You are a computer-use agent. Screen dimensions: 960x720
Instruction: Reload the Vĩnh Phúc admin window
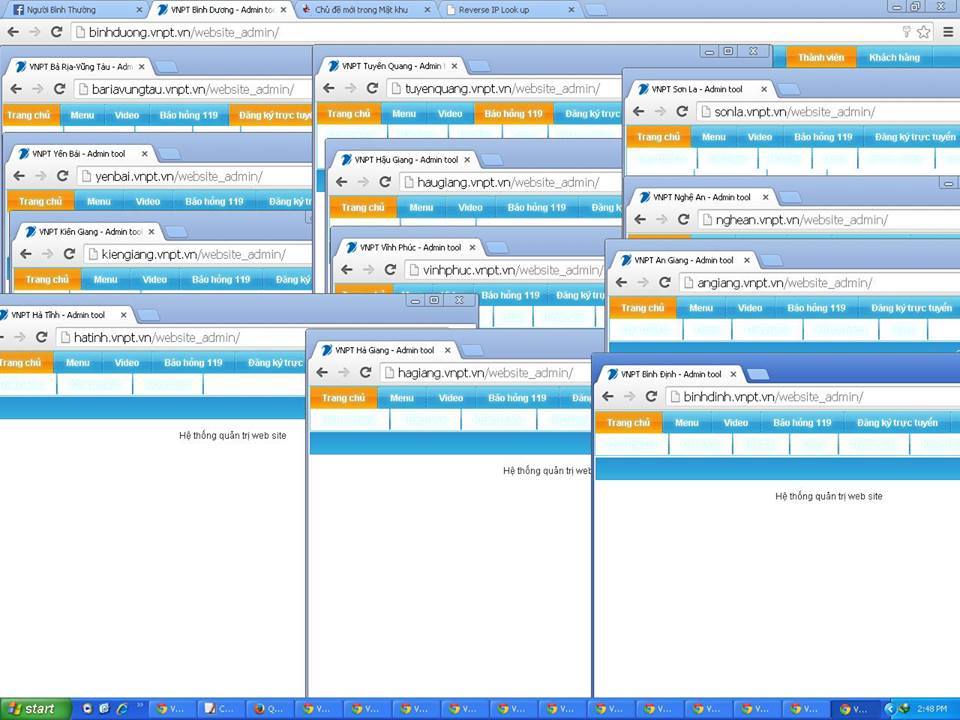click(391, 269)
